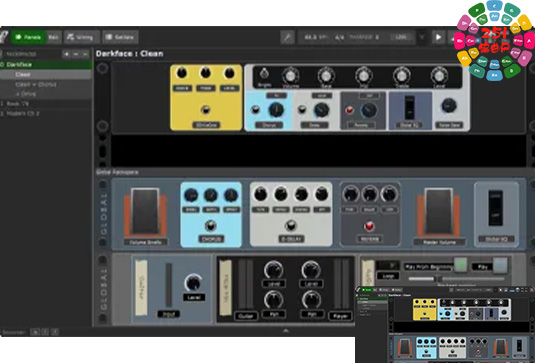Remove rackspace with the minus button

76,54
